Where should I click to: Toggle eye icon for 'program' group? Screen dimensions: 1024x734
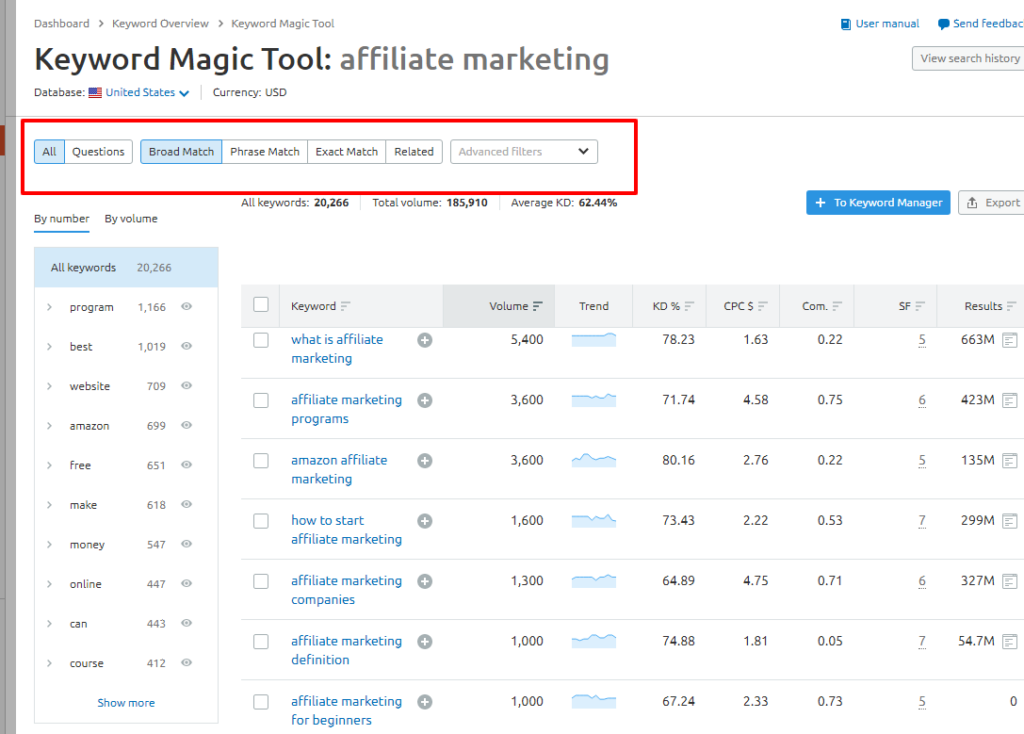(186, 307)
